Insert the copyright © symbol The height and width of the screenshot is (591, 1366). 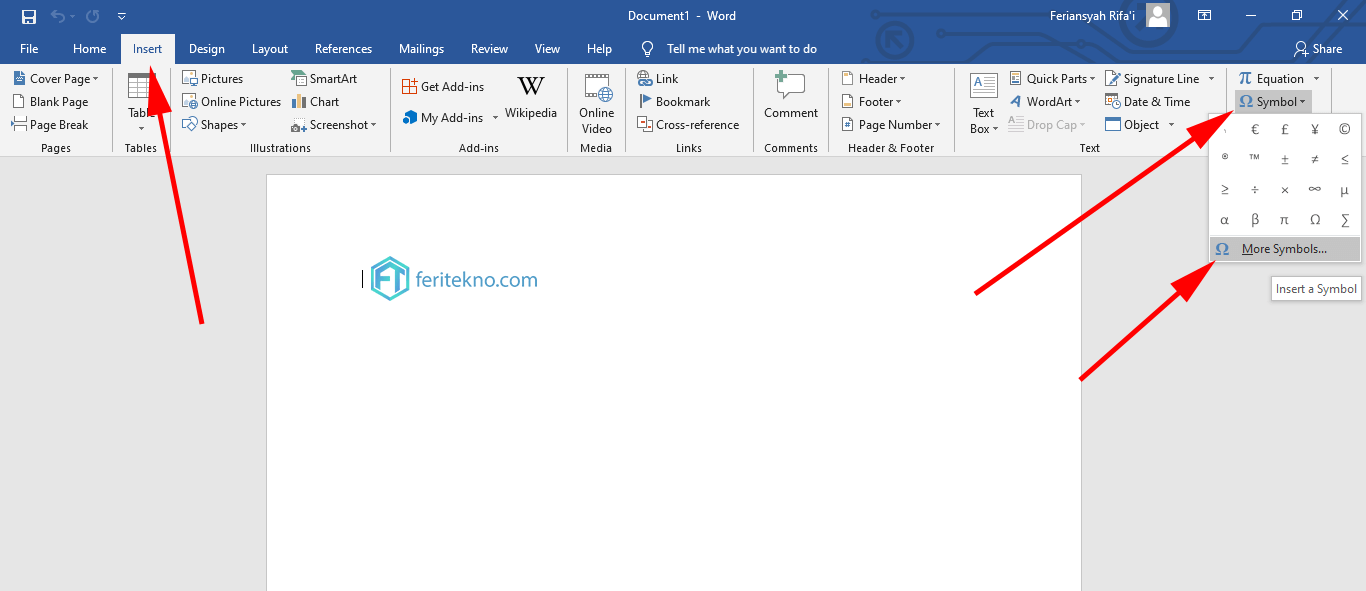(1345, 129)
